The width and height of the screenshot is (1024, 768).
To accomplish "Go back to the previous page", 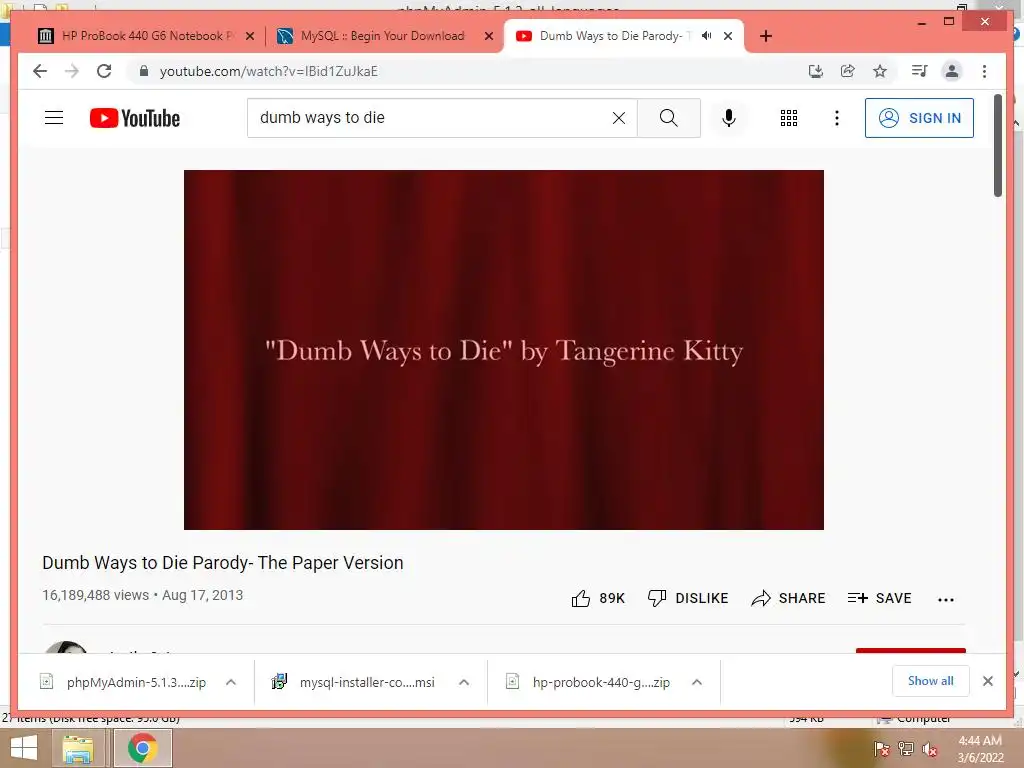I will (x=40, y=71).
